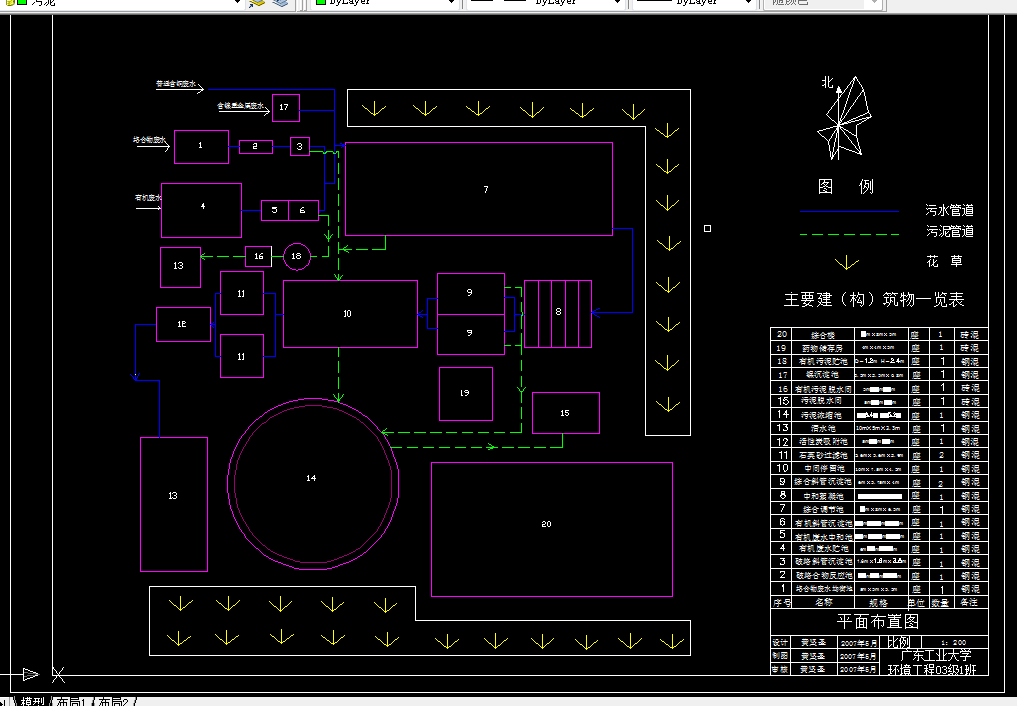
Task: Select box label 6 on the site plan
Action: click(302, 210)
